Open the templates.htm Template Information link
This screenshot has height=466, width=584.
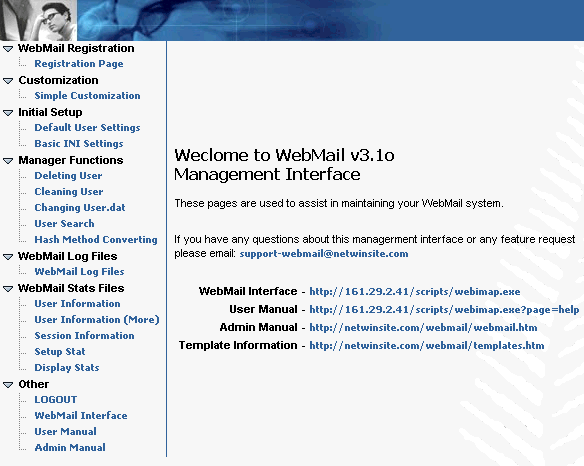tap(426, 345)
